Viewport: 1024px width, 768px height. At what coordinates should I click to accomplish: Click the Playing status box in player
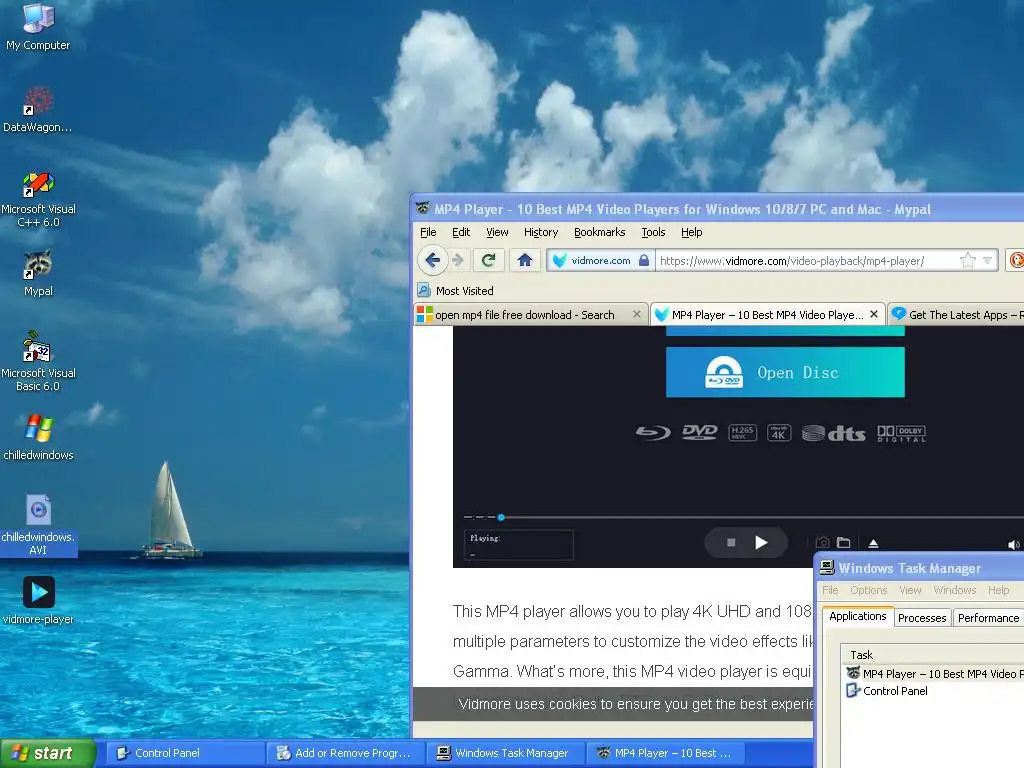point(519,545)
